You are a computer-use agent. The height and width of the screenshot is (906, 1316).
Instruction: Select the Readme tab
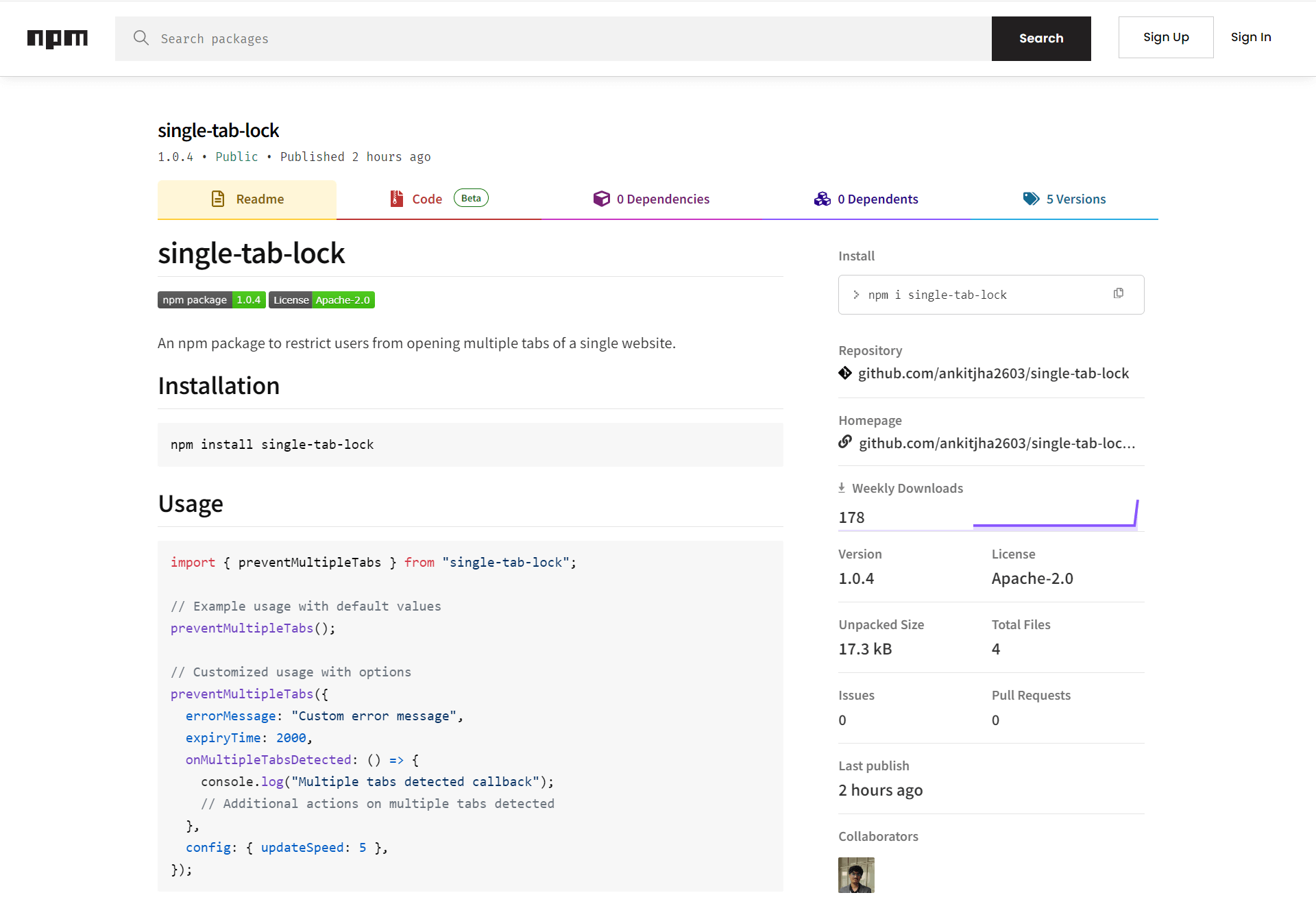[x=247, y=199]
